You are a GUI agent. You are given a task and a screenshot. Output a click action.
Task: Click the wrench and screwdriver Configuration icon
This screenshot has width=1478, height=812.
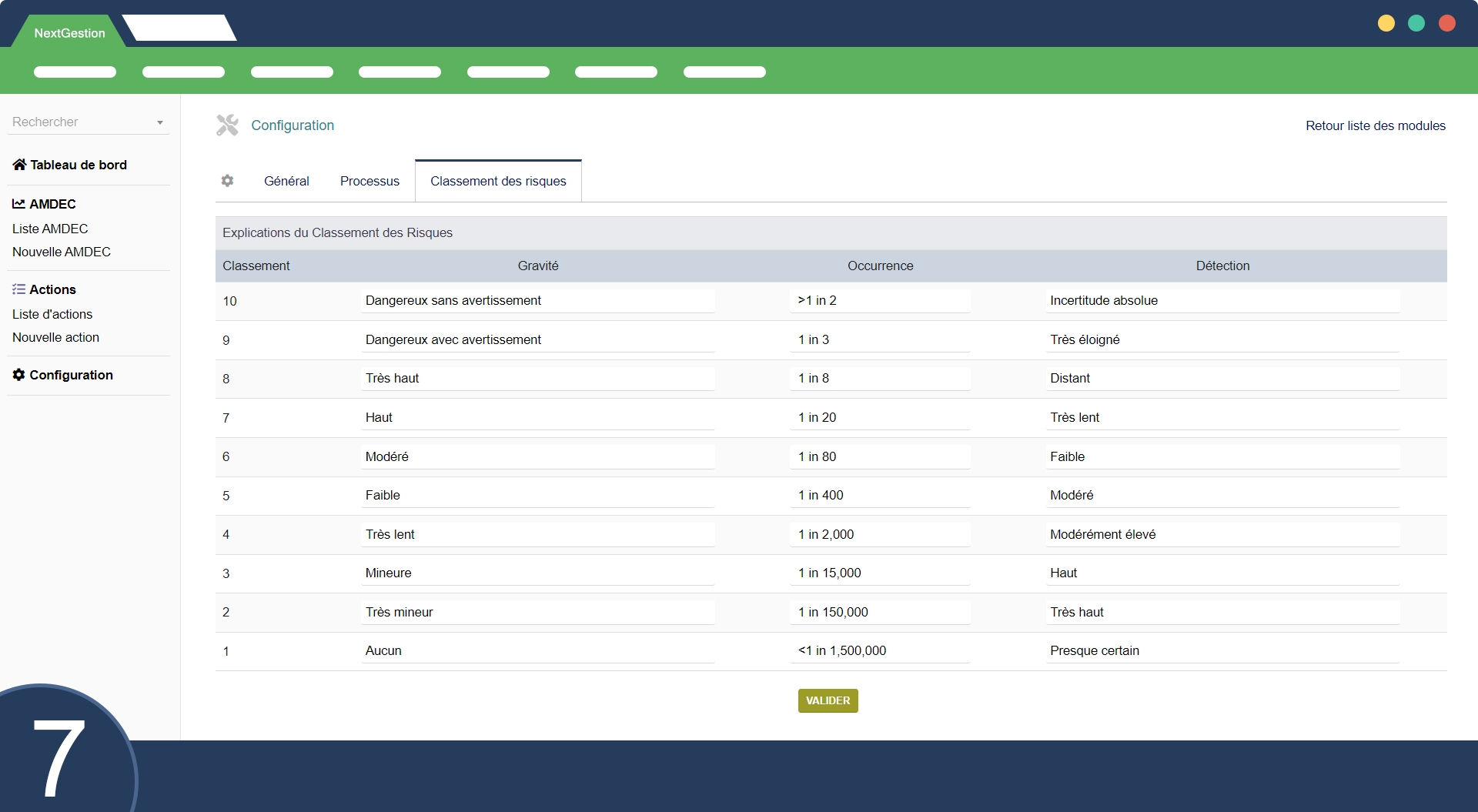[227, 125]
